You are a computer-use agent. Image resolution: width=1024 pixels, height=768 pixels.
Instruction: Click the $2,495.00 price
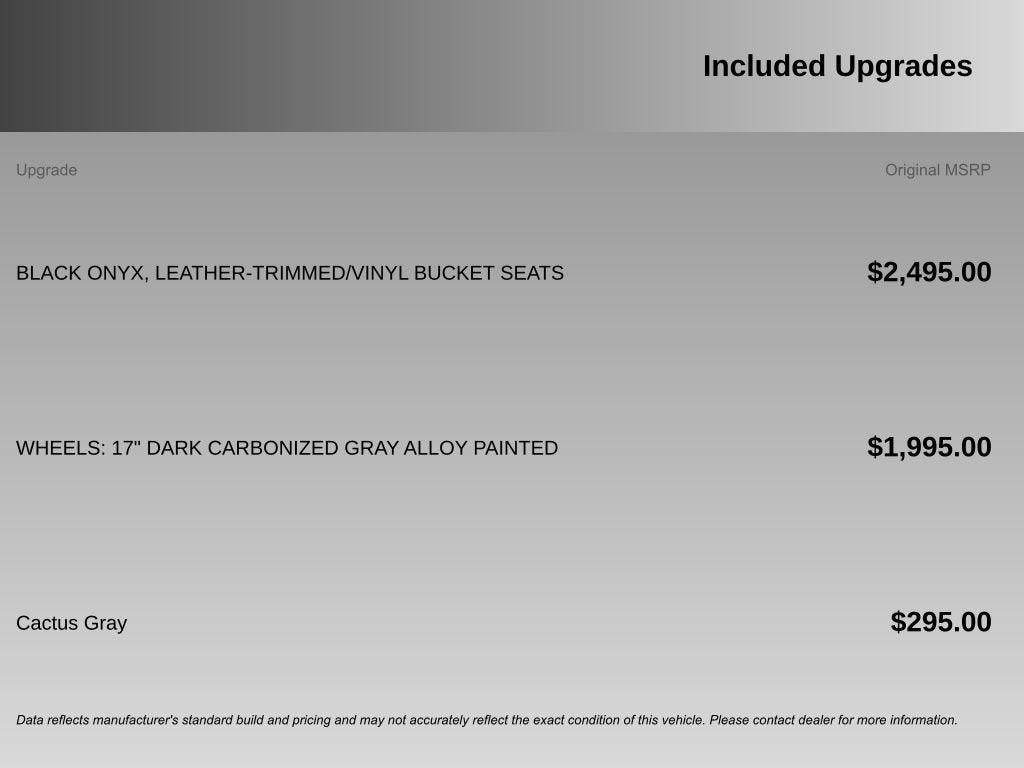pyautogui.click(x=929, y=272)
